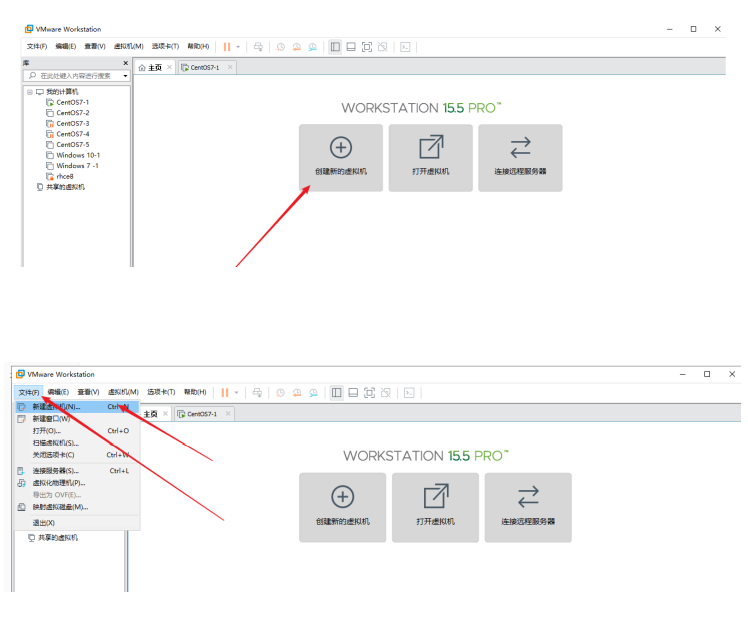Close CentOS7-1 tab in the library-panel window
The height and width of the screenshot is (640, 748).
point(230,67)
